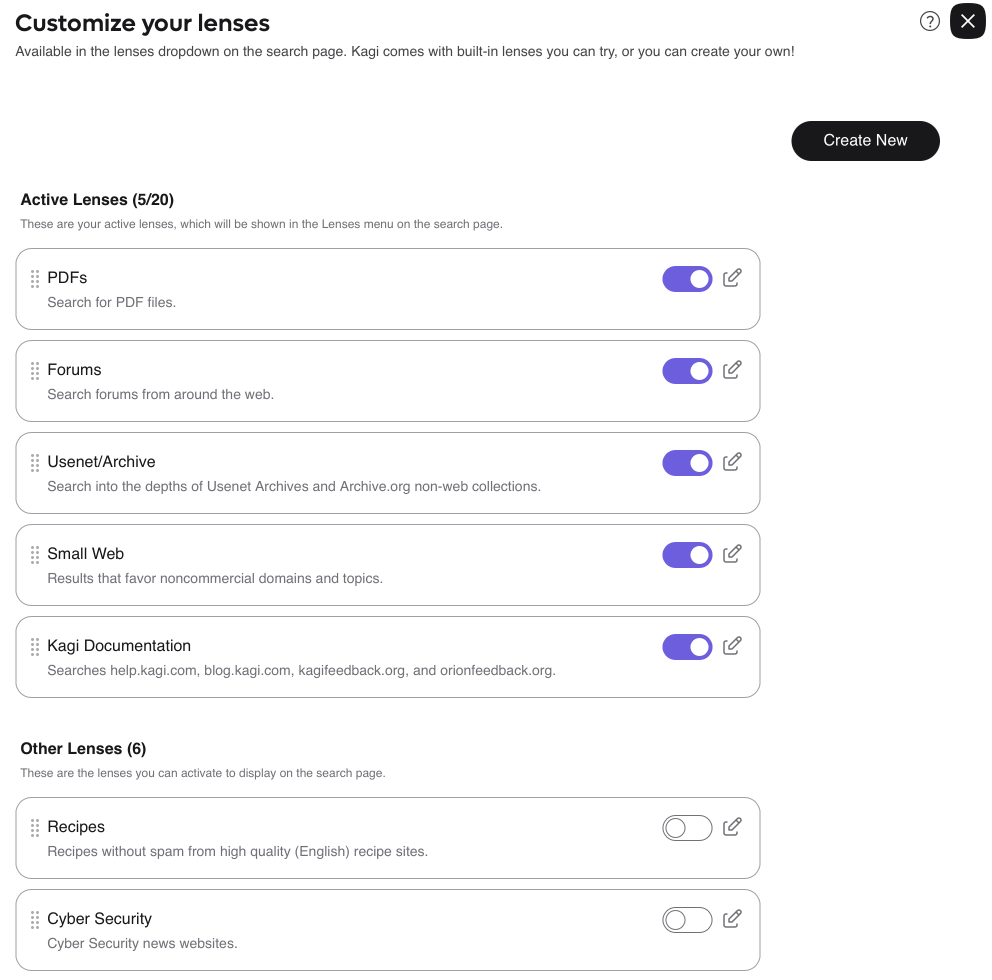992x980 pixels.
Task: Edit the Cyber Security lens
Action: coord(732,919)
